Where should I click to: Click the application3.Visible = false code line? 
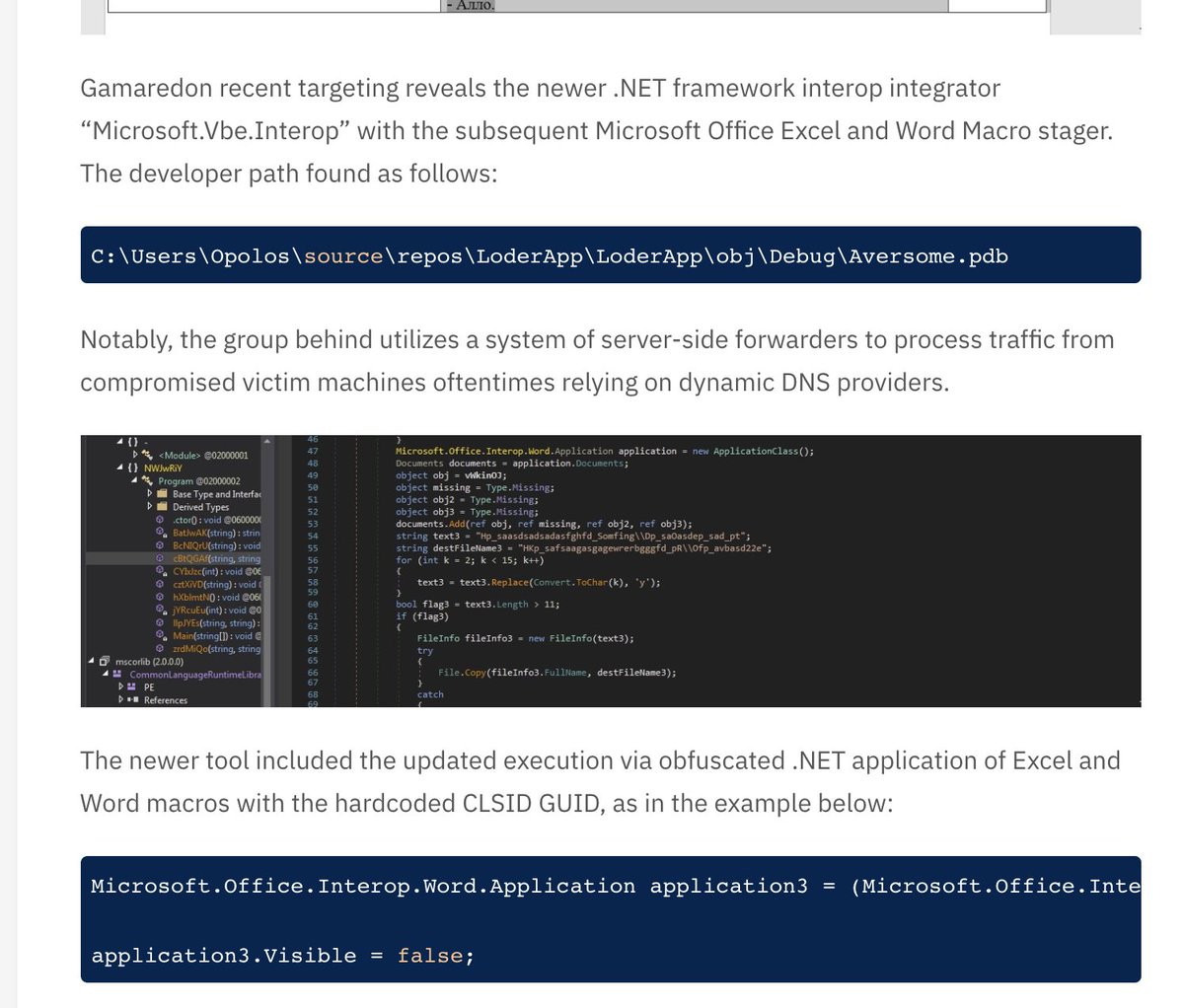[x=282, y=956]
